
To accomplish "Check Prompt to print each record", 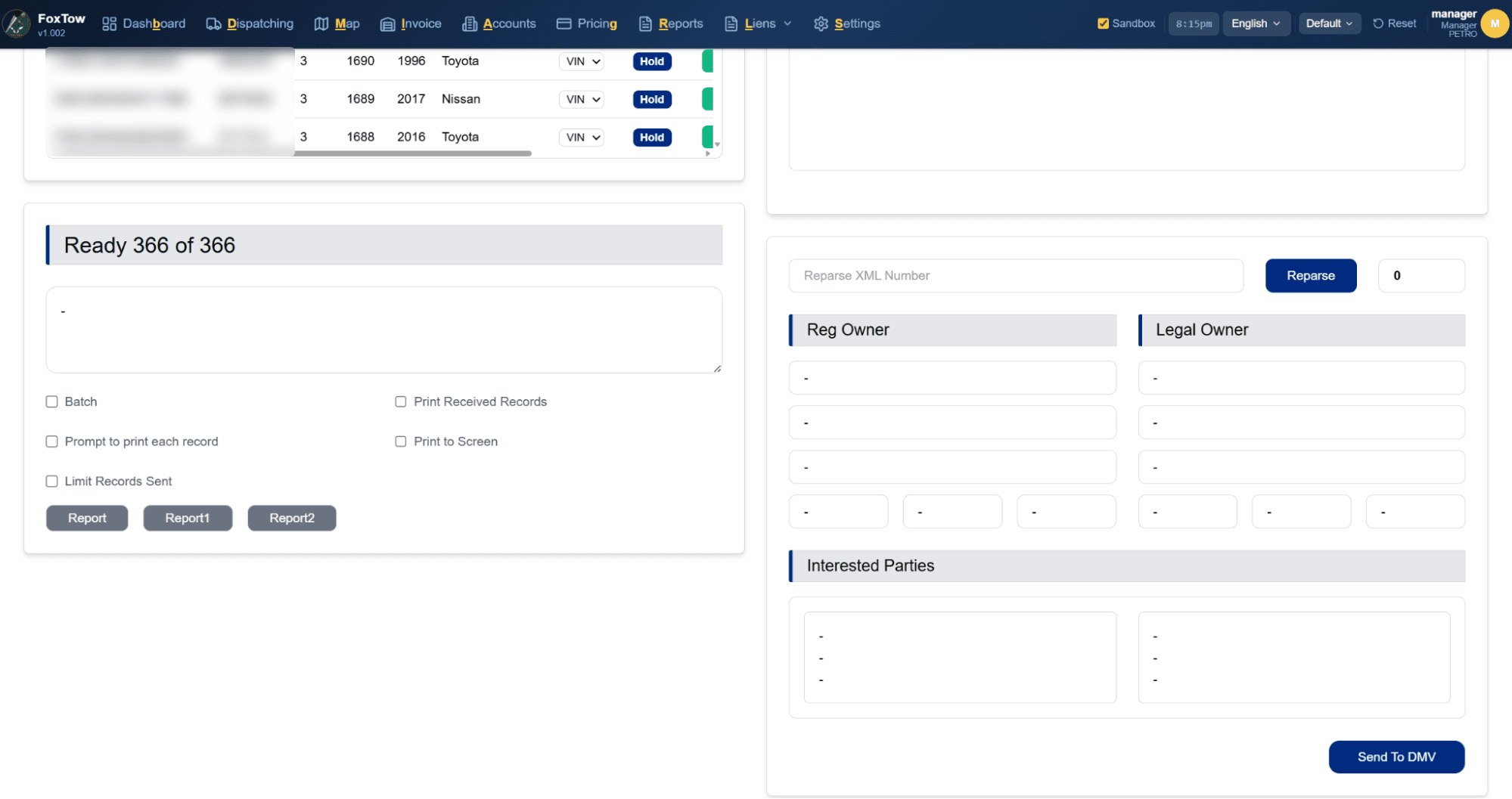I will coord(52,441).
